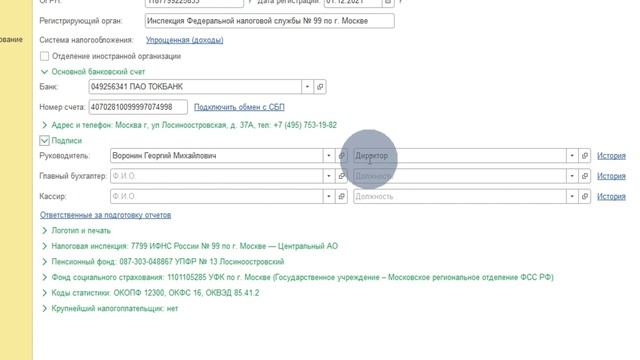Expand the Налоговая инспекция section
Image resolution: width=640 pixels, height=360 pixels.
[x=44, y=246]
